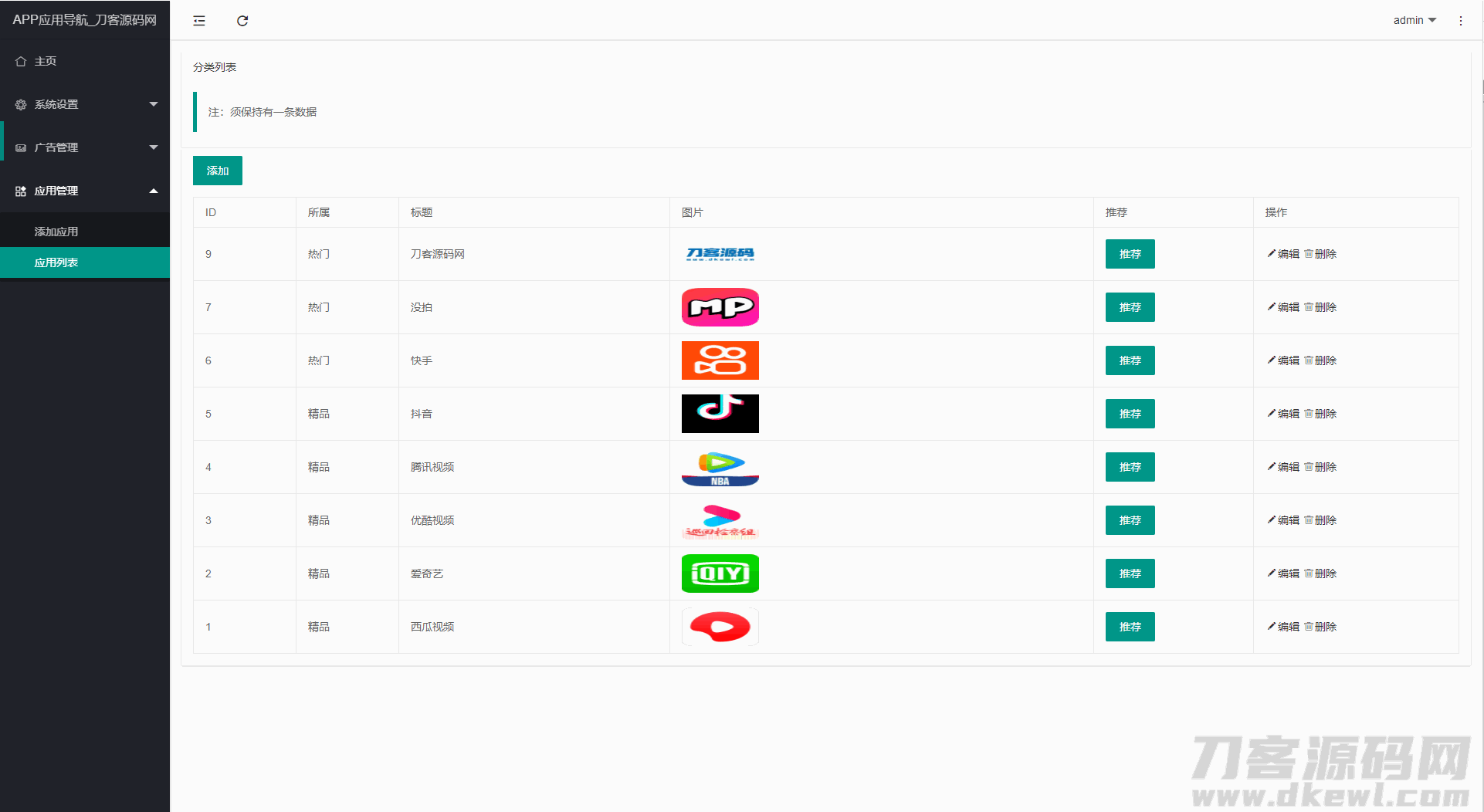Click the gear icon for 系统设置
The height and width of the screenshot is (812, 1484).
[21, 104]
